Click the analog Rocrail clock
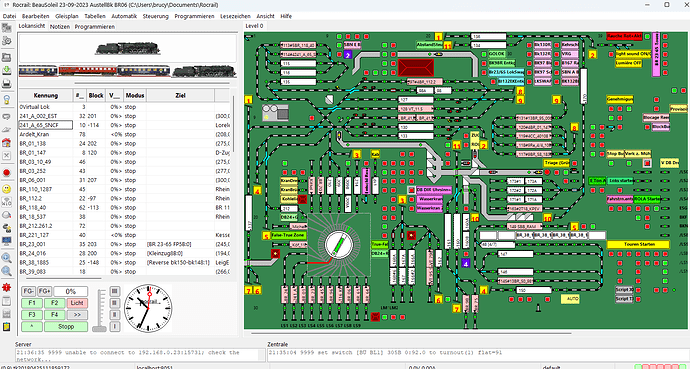690x369 pixels. pyautogui.click(x=147, y=307)
